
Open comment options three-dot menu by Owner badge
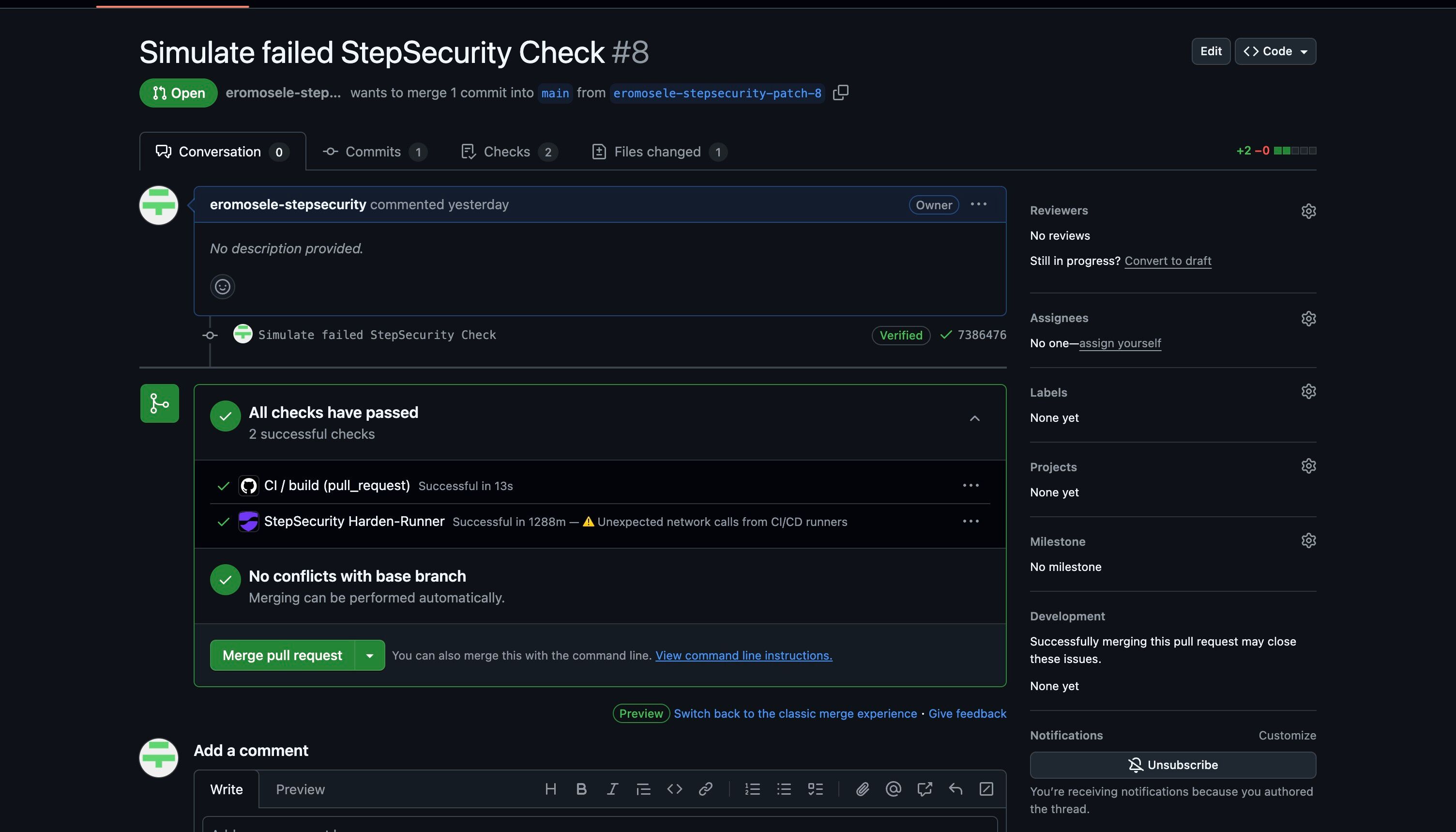978,204
